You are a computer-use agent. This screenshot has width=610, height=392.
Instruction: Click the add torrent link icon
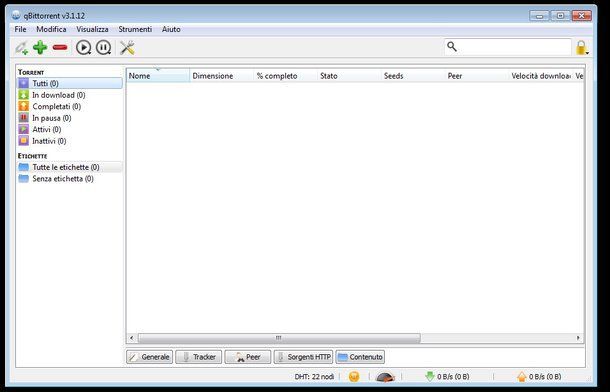point(22,48)
